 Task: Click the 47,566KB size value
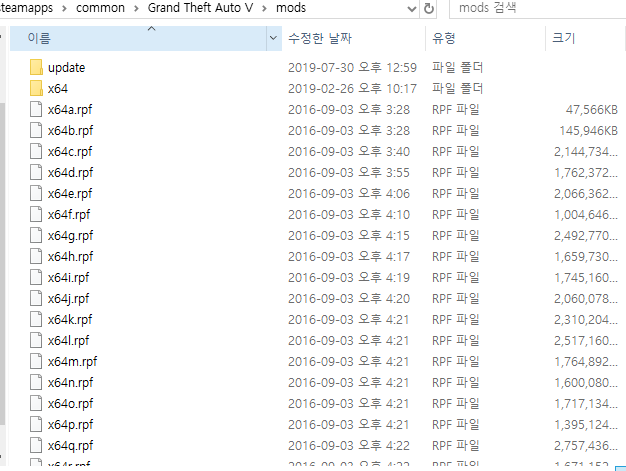[592, 109]
